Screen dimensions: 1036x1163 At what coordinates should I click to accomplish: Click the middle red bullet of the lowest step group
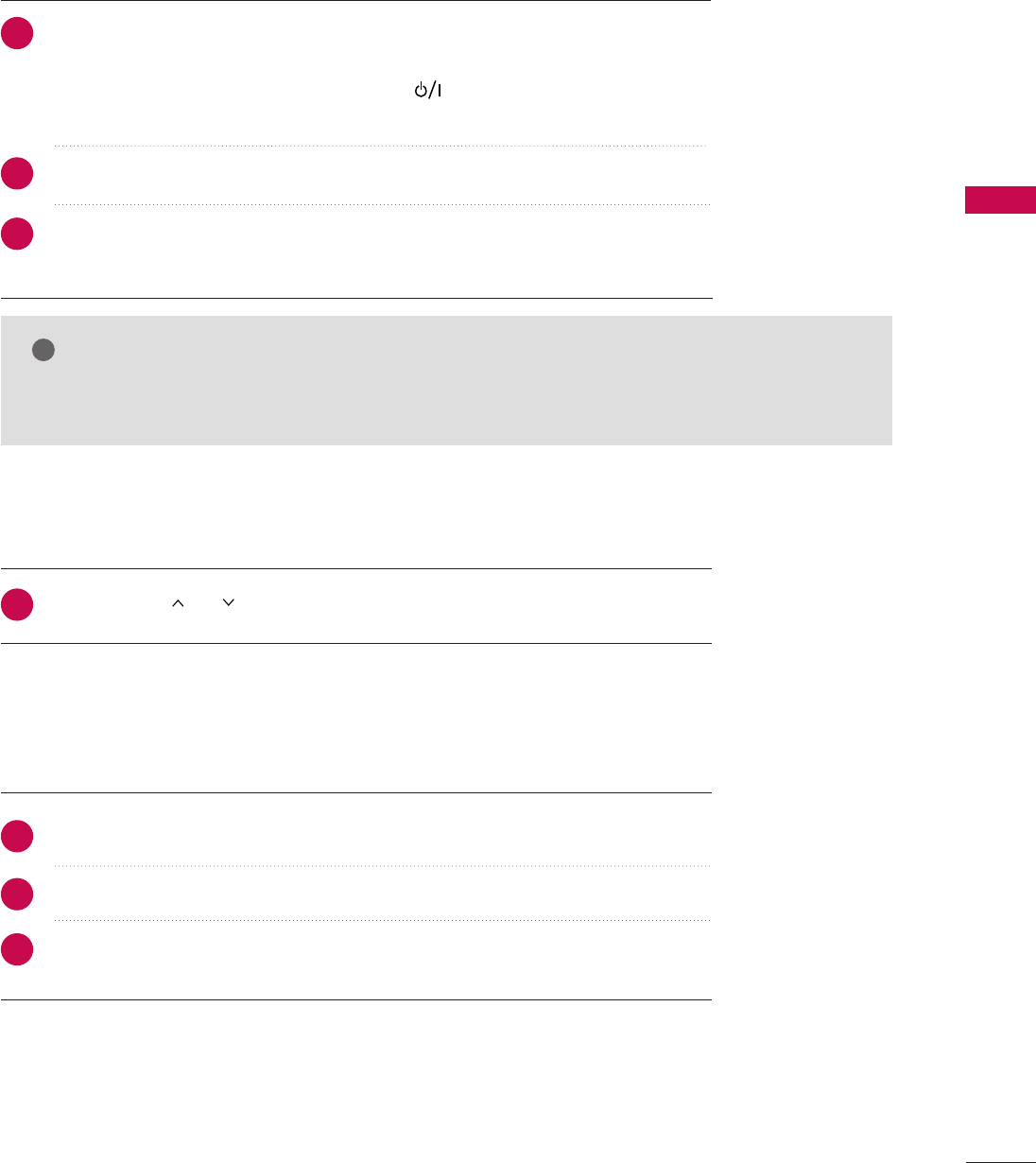coord(18,893)
